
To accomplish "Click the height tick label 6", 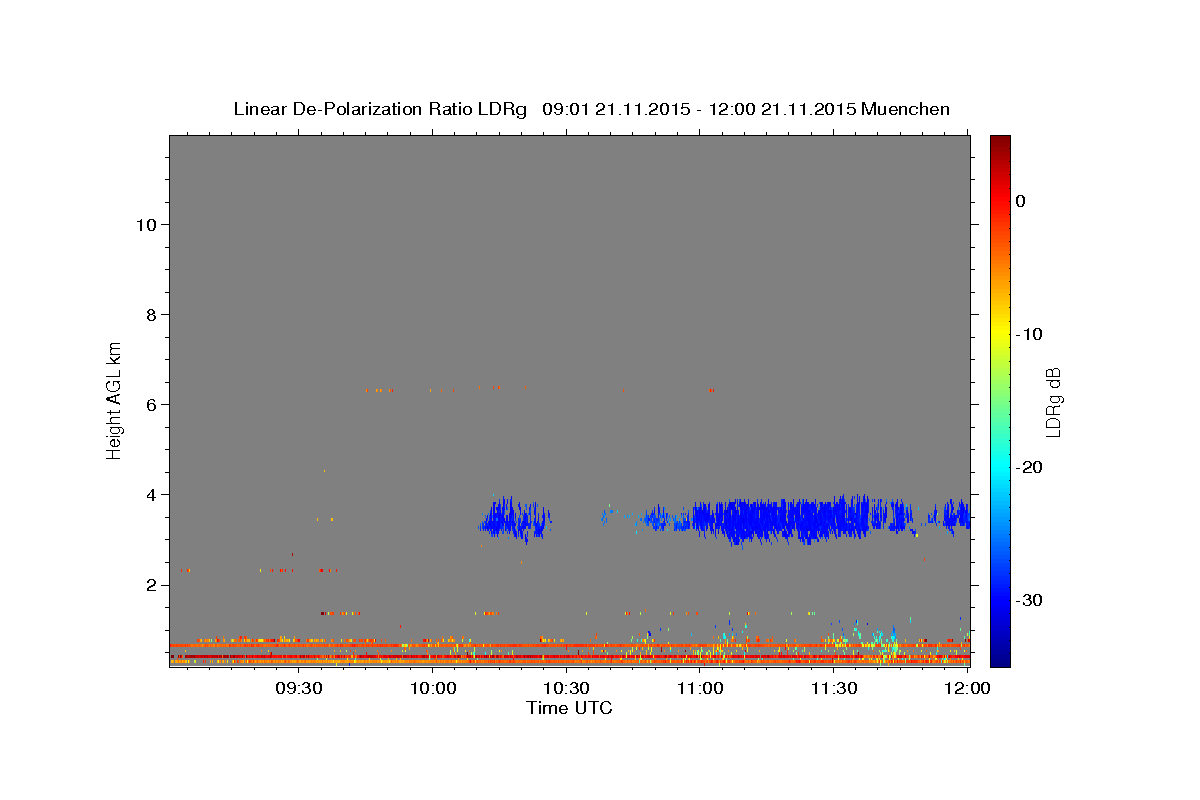I will [x=153, y=405].
